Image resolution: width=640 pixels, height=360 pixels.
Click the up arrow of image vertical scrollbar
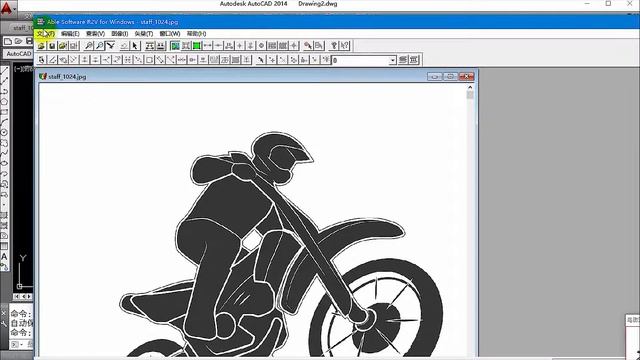click(x=470, y=87)
